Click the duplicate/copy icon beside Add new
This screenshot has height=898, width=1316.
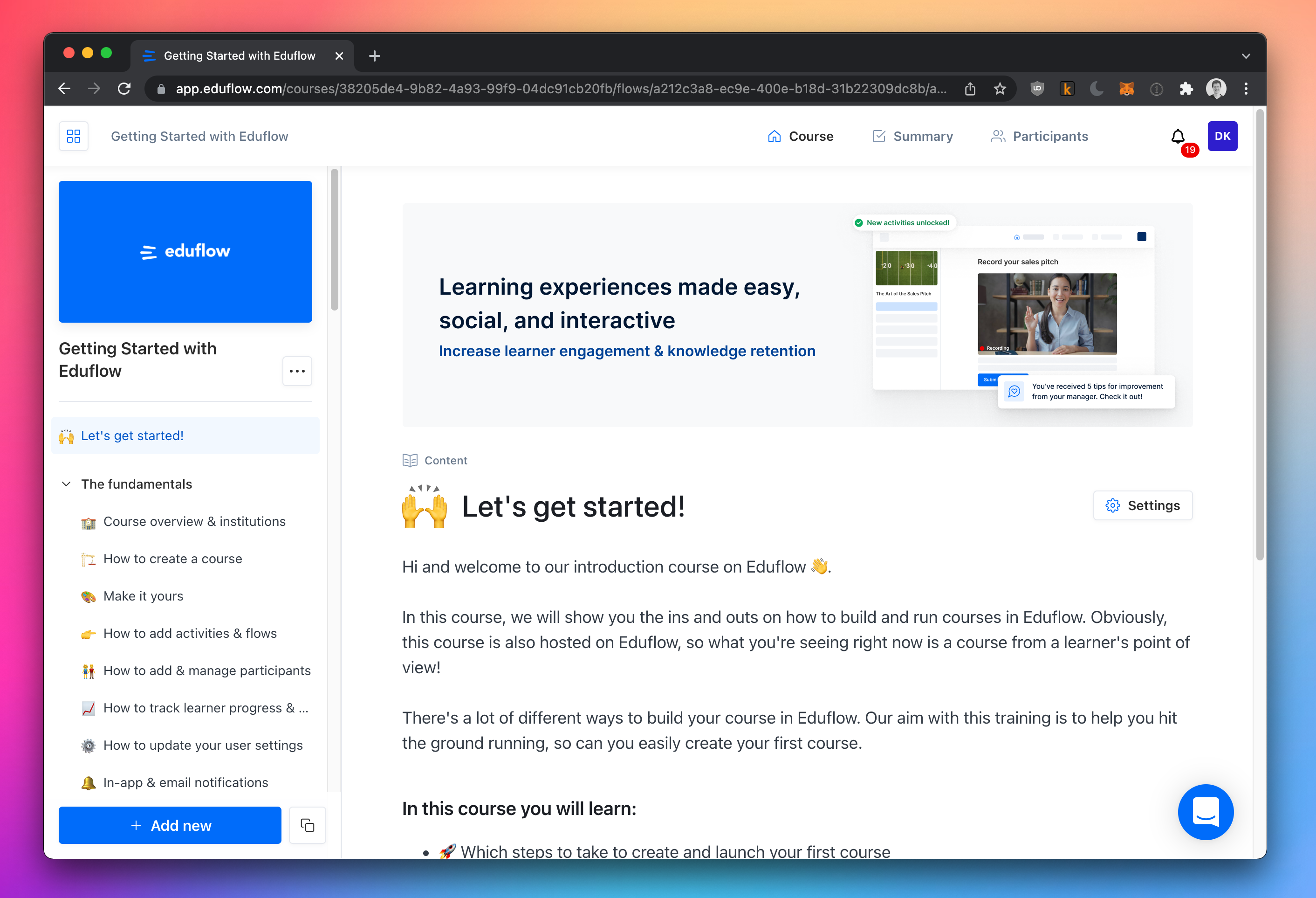[x=308, y=825]
